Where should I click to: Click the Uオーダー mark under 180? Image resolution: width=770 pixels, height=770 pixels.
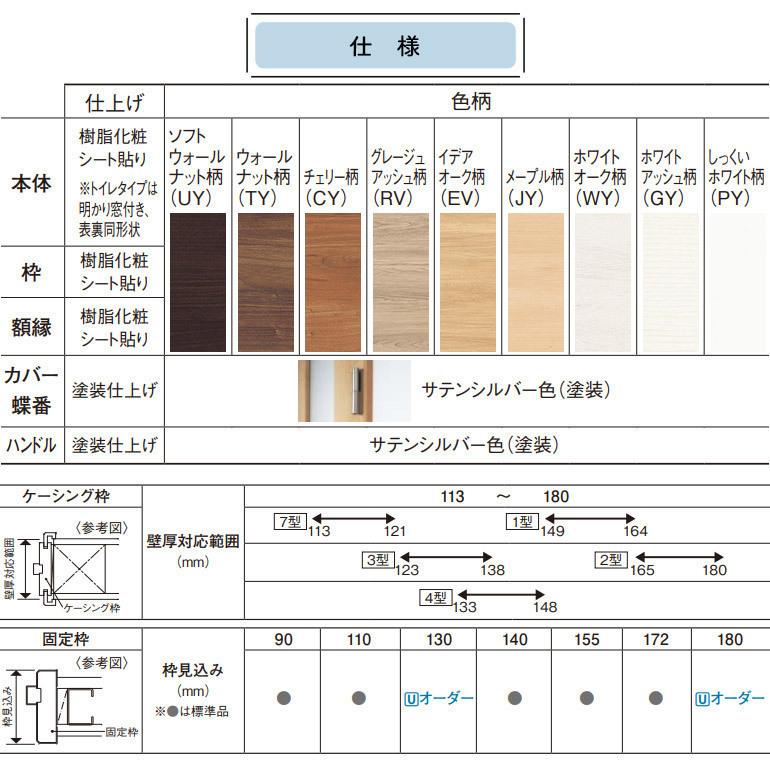[x=730, y=698]
